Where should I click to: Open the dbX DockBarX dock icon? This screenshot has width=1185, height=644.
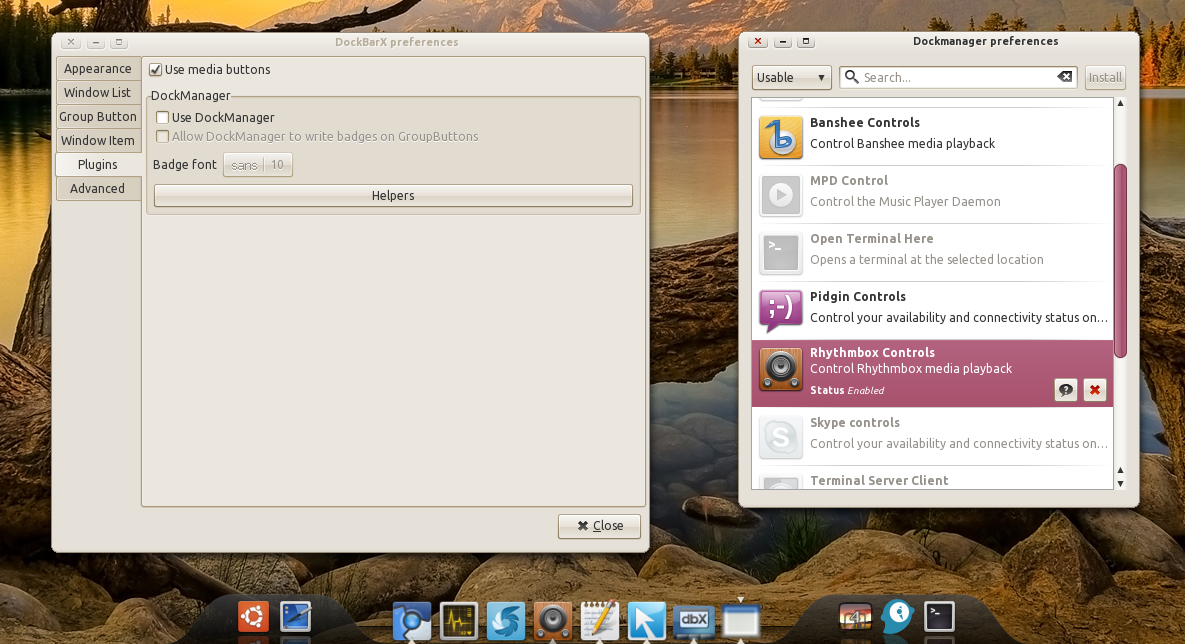coord(694,621)
